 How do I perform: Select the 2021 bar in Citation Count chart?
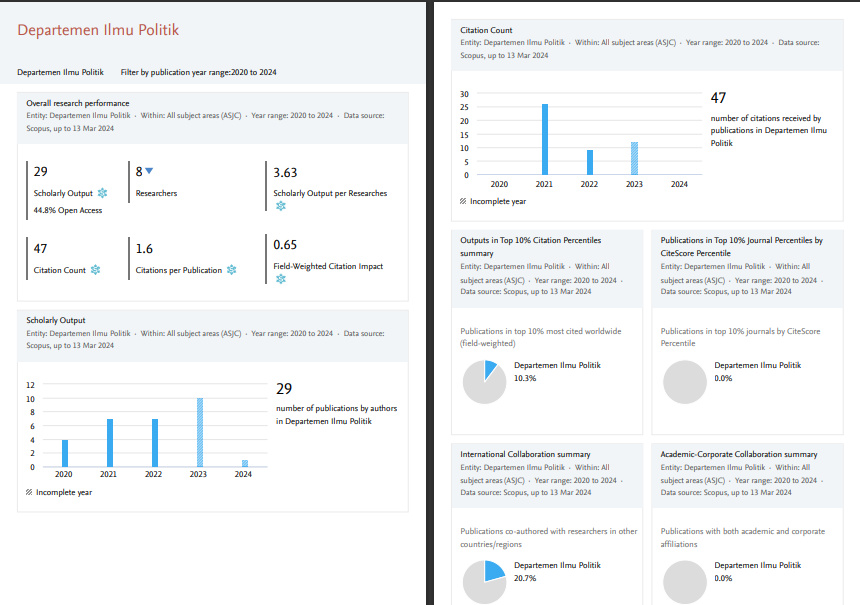pos(545,139)
